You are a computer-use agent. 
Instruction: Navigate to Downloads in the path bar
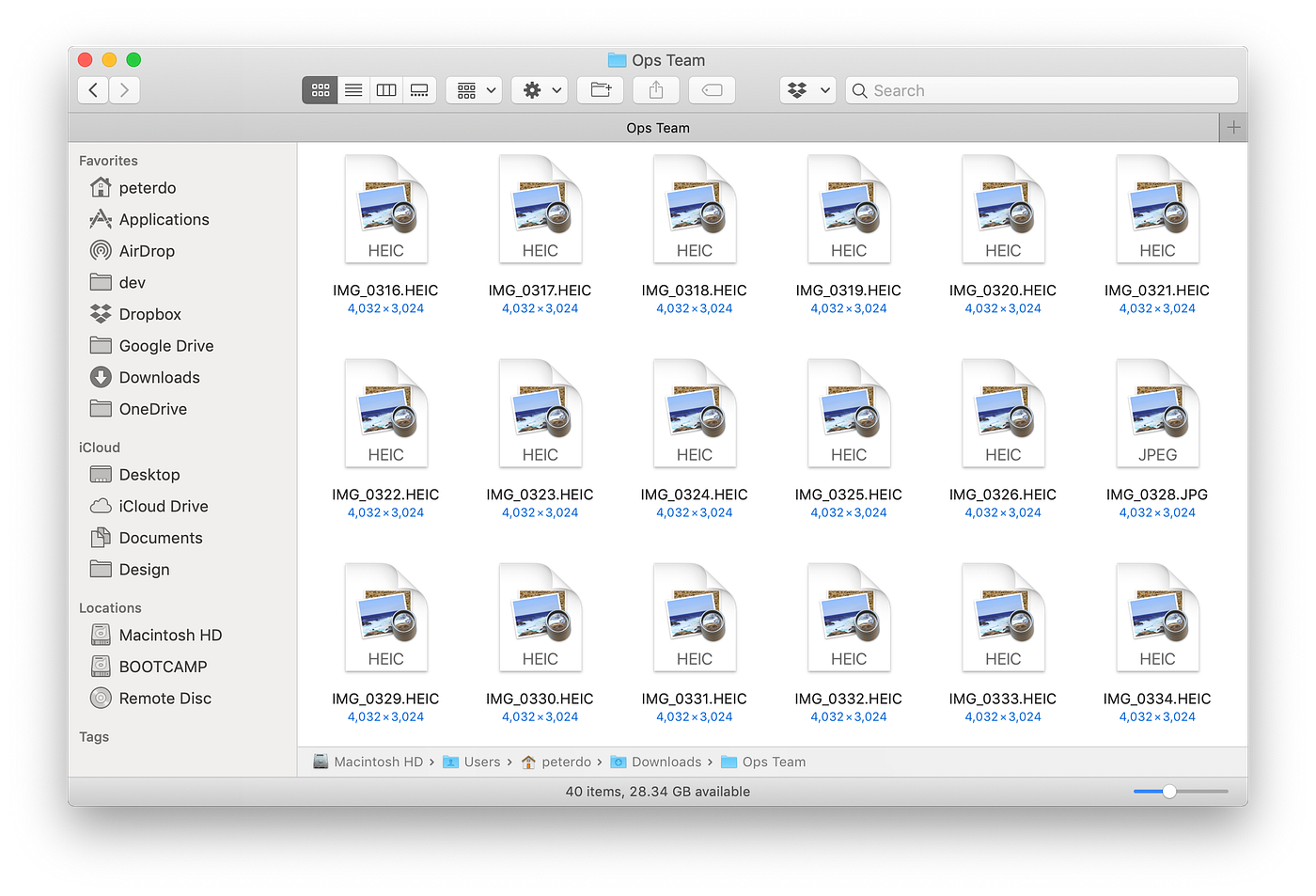click(666, 762)
